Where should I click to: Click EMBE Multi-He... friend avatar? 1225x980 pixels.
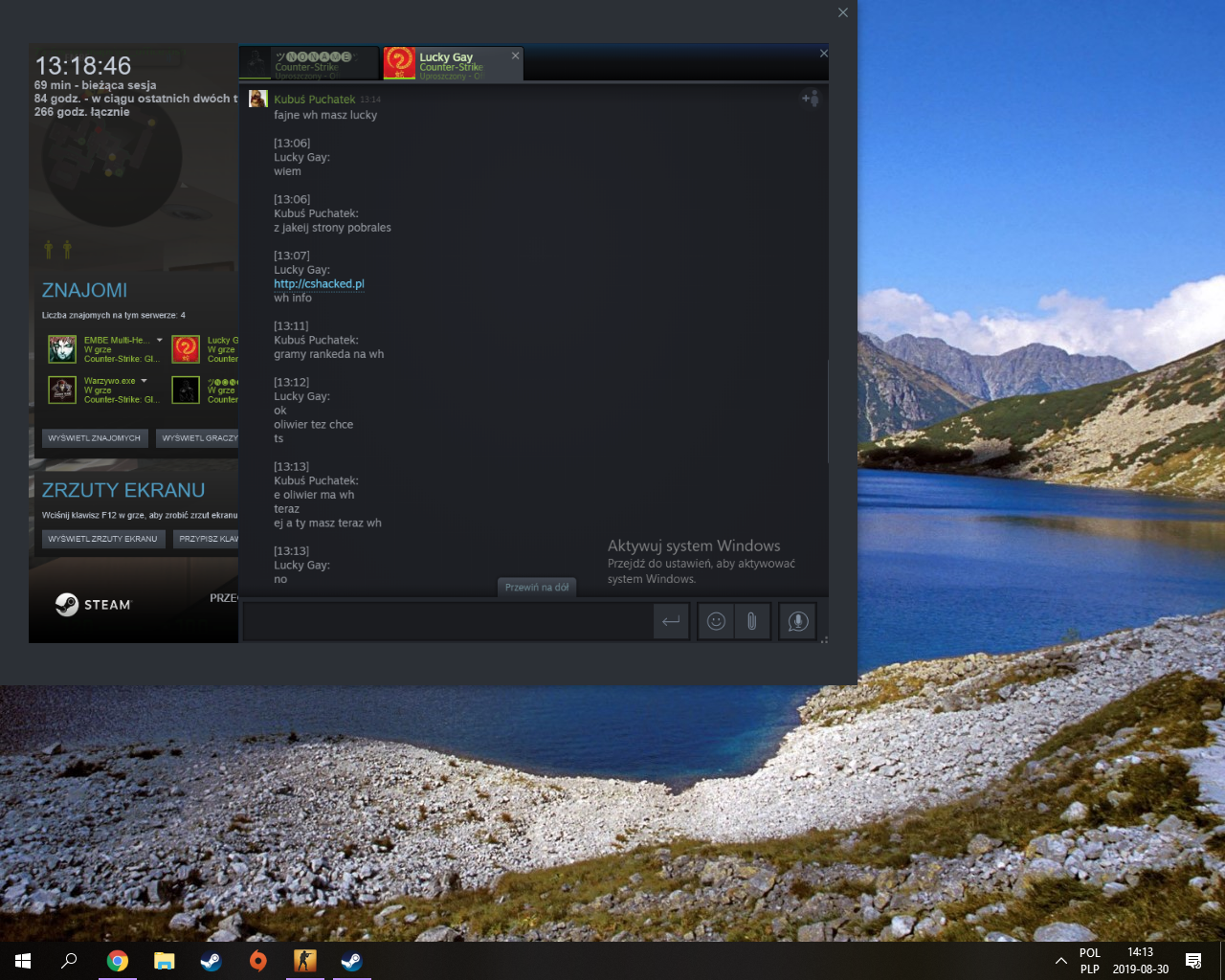point(62,349)
